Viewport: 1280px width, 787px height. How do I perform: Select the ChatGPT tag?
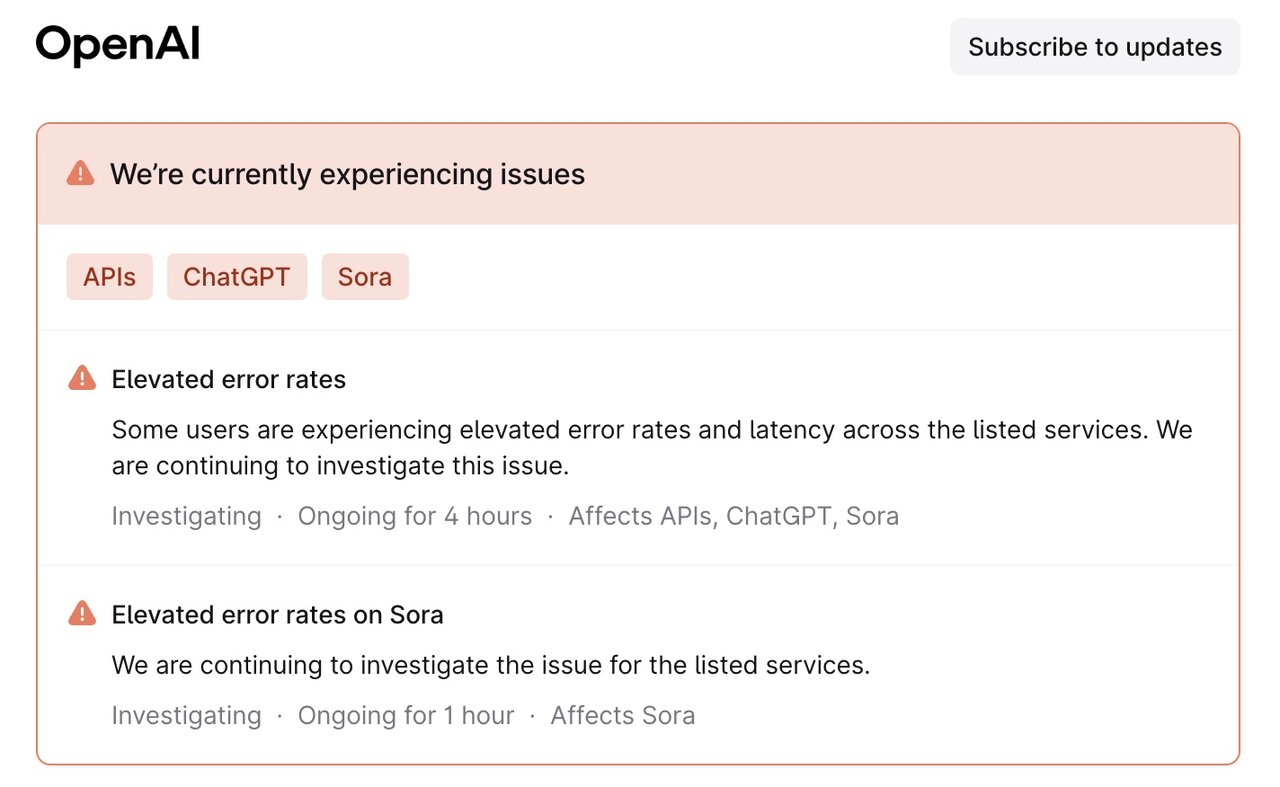tap(237, 277)
